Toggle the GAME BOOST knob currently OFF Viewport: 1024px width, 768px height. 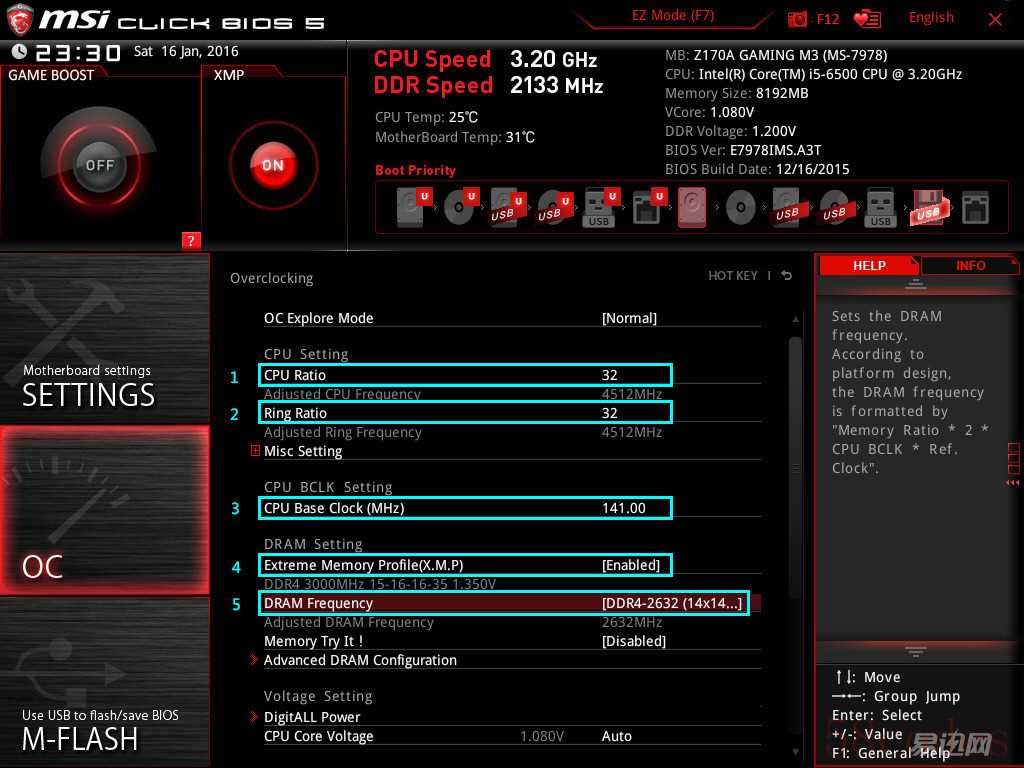coord(99,165)
